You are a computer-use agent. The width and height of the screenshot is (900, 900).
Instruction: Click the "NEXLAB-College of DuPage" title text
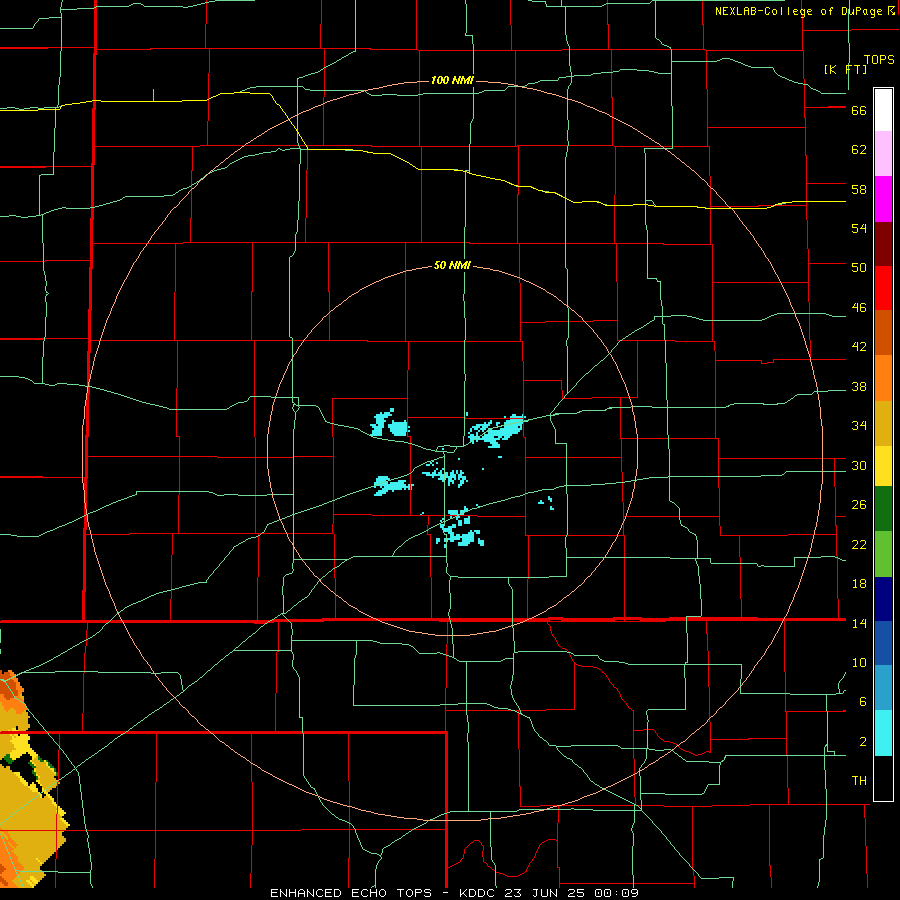798,11
